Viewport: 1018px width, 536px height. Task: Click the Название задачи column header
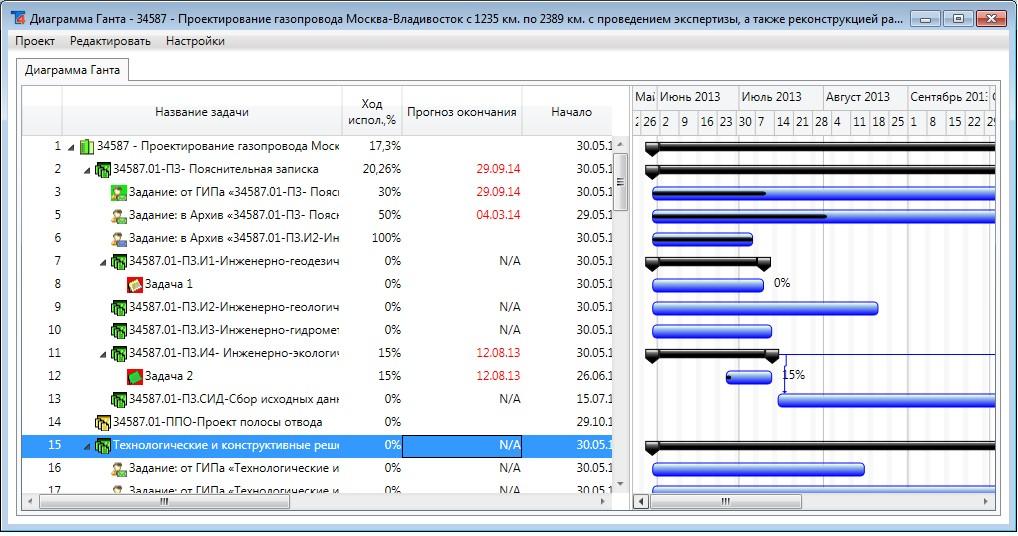(201, 112)
